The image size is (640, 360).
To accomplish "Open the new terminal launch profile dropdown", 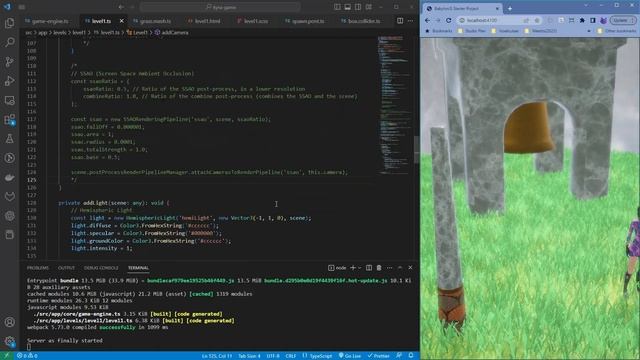I will click(360, 268).
